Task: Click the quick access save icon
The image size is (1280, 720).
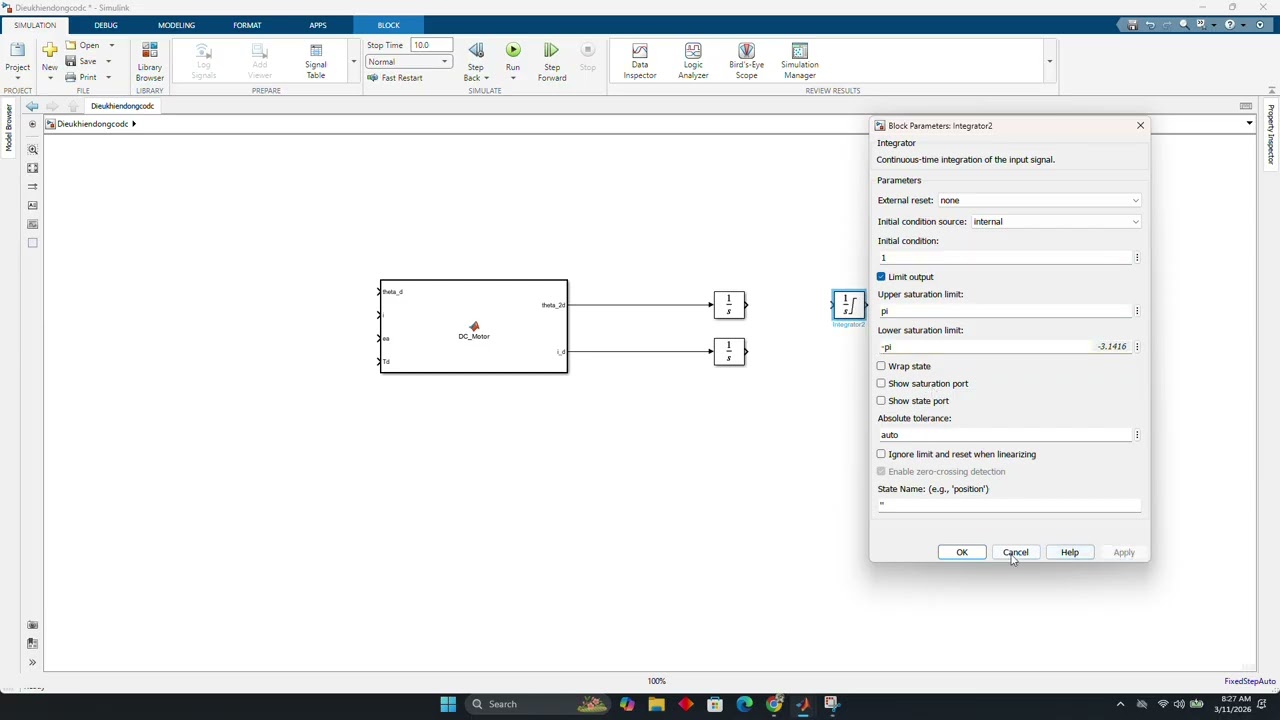Action: 1132,25
